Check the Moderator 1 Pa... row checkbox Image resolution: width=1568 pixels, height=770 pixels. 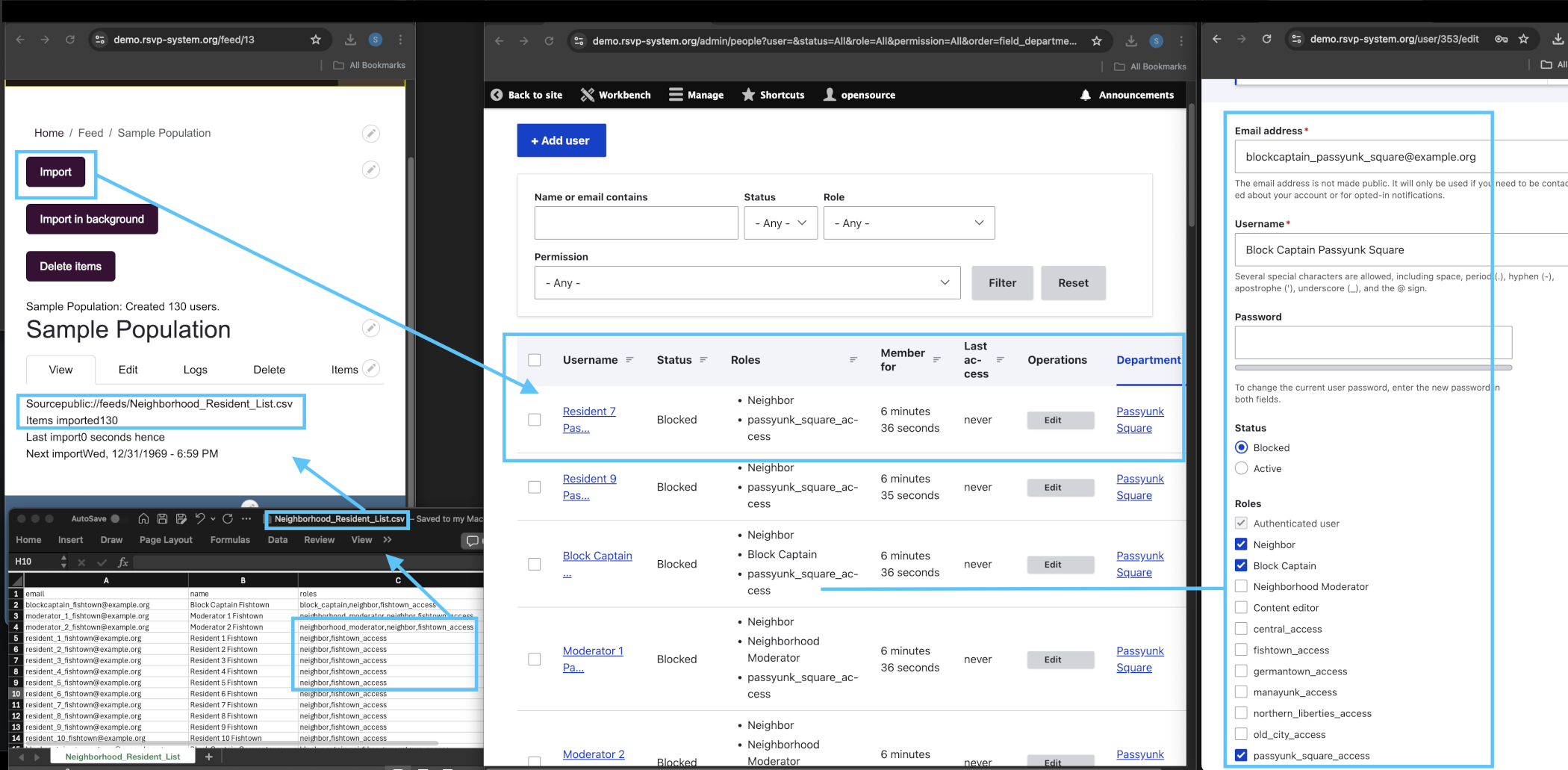pos(535,659)
